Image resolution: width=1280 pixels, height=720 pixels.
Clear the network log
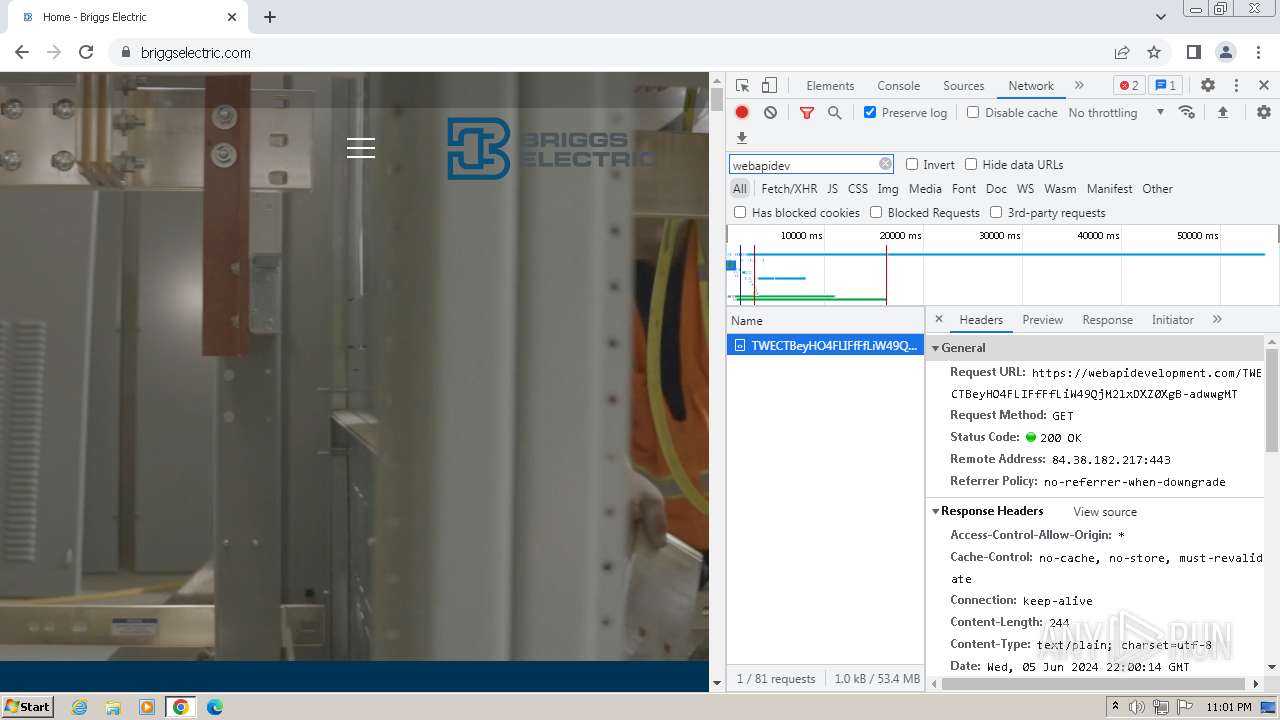pos(770,113)
